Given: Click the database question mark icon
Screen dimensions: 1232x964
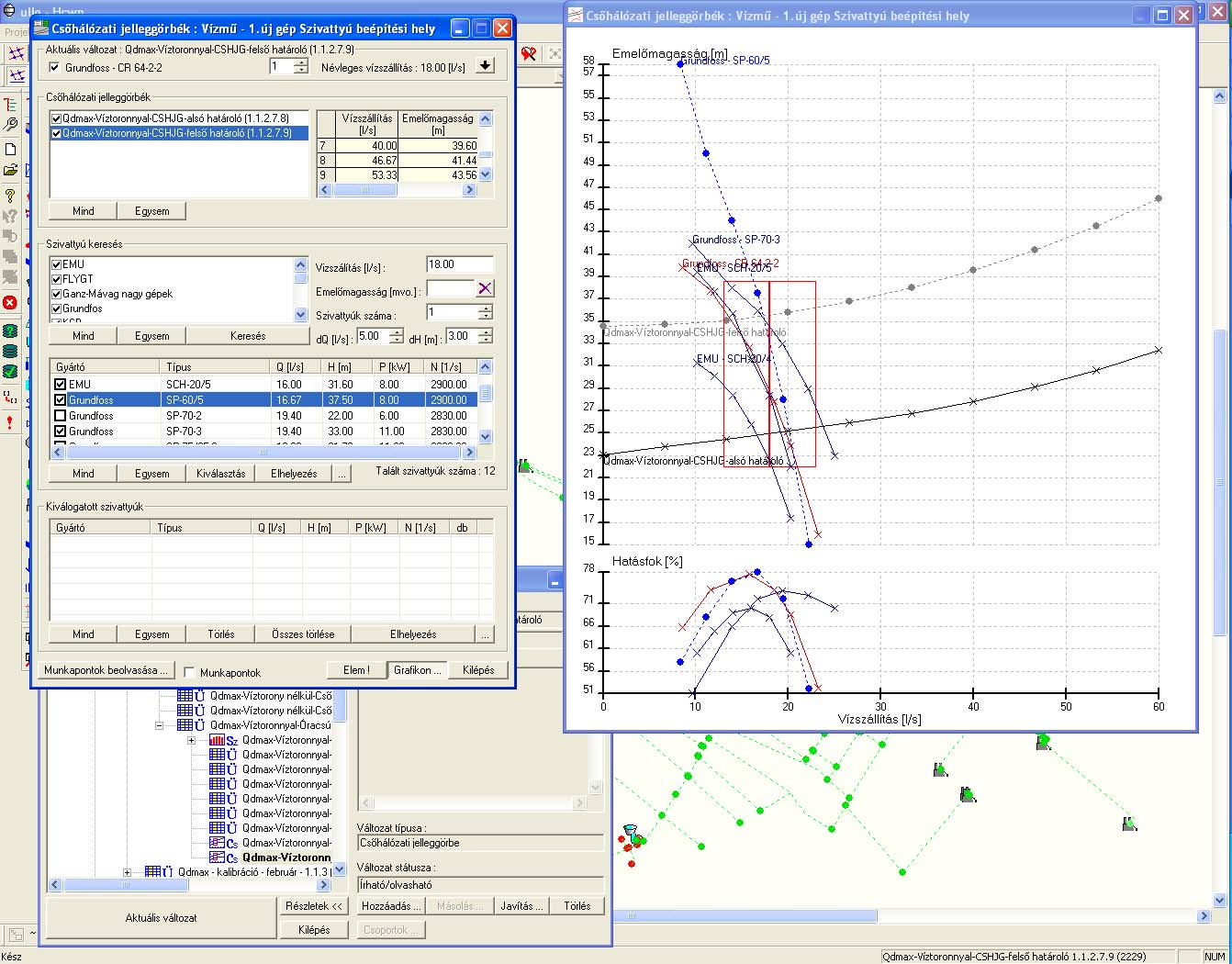Looking at the screenshot, I should [10, 331].
